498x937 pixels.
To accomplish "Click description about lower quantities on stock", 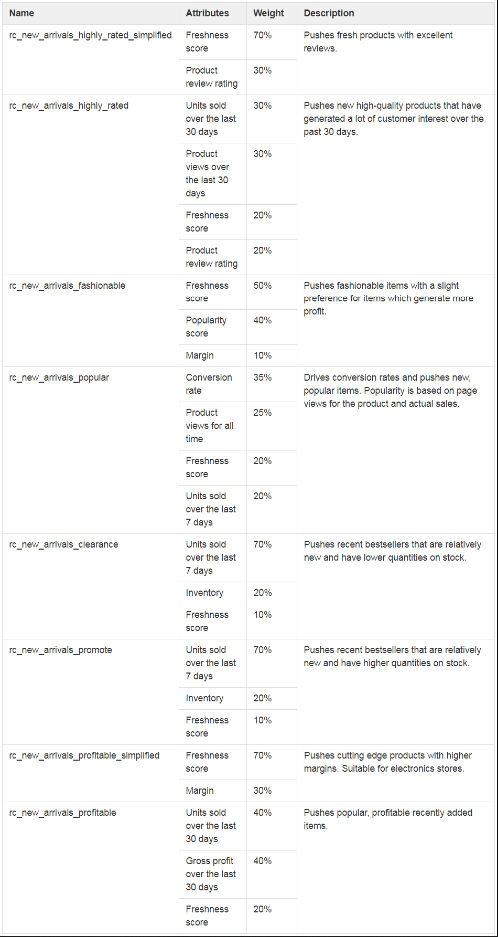I will point(393,551).
